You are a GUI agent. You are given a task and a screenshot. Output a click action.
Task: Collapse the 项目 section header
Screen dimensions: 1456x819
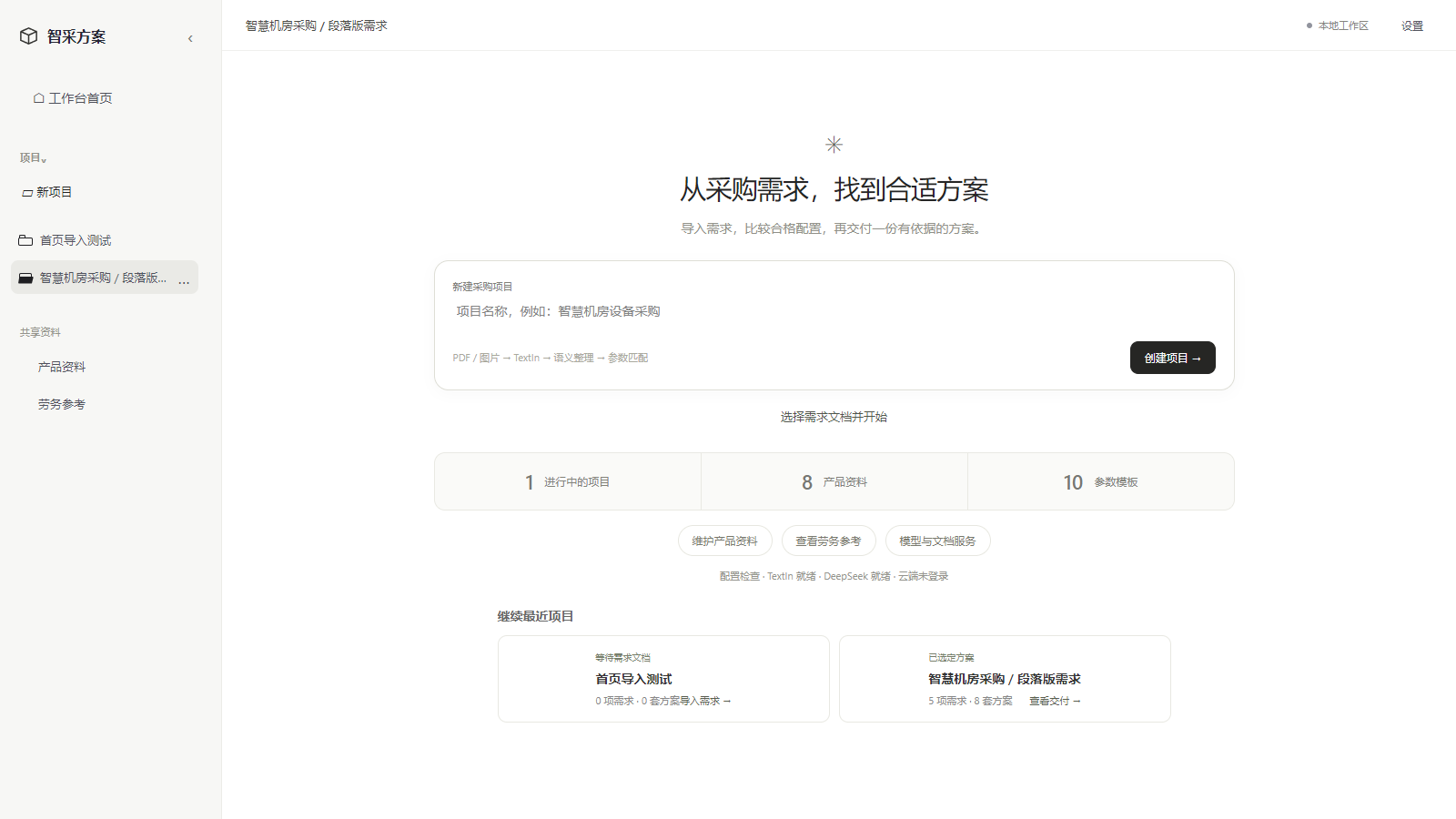[x=34, y=158]
